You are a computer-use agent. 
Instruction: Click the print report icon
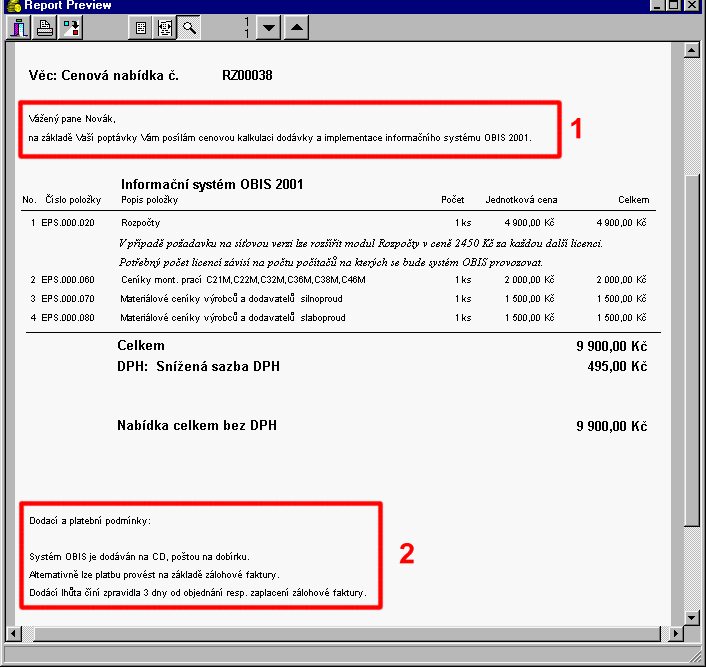click(x=44, y=28)
